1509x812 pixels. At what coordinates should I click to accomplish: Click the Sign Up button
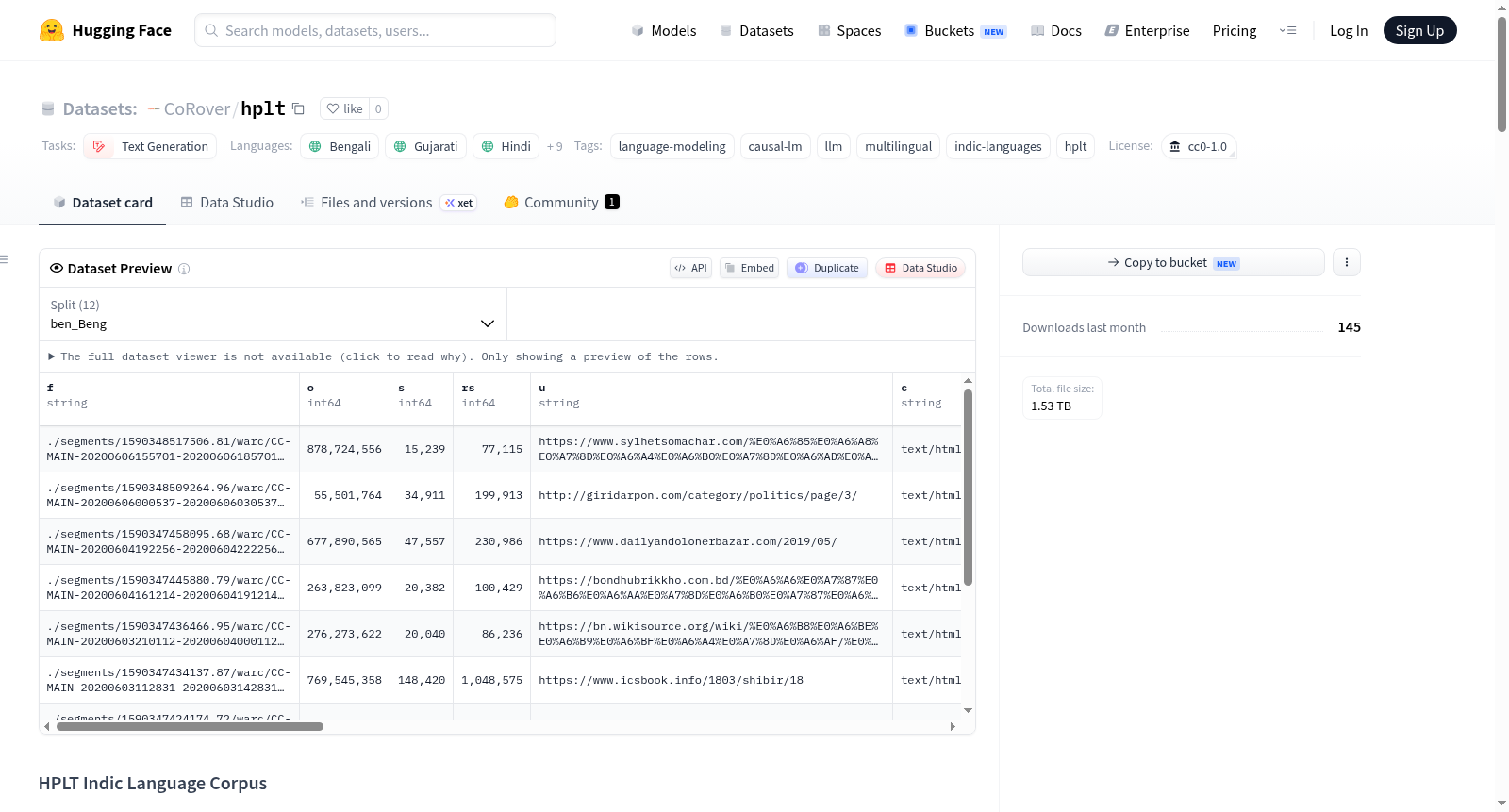tap(1419, 30)
